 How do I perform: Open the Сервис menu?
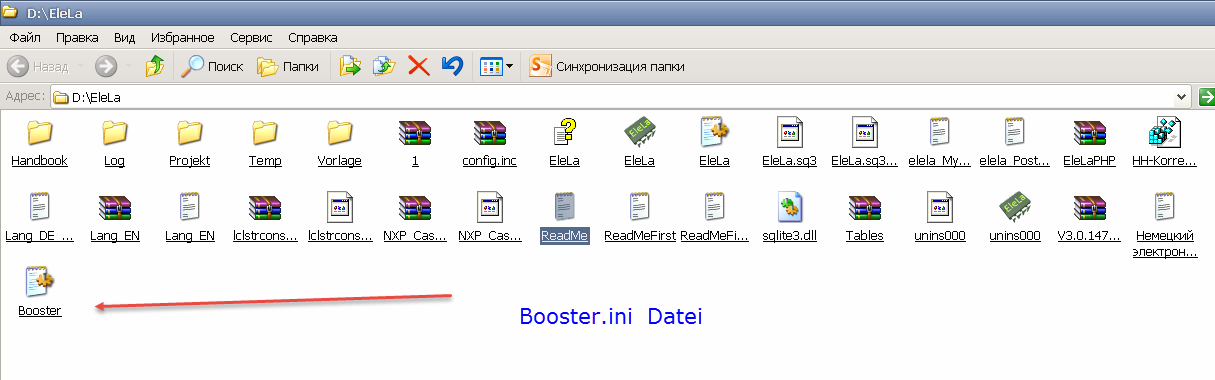click(251, 37)
